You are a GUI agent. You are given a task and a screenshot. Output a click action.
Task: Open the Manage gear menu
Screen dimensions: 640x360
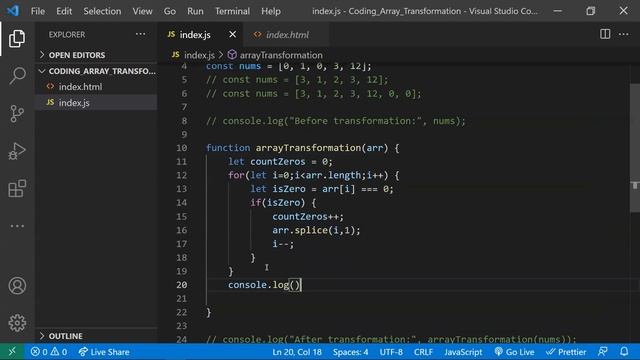click(x=17, y=323)
